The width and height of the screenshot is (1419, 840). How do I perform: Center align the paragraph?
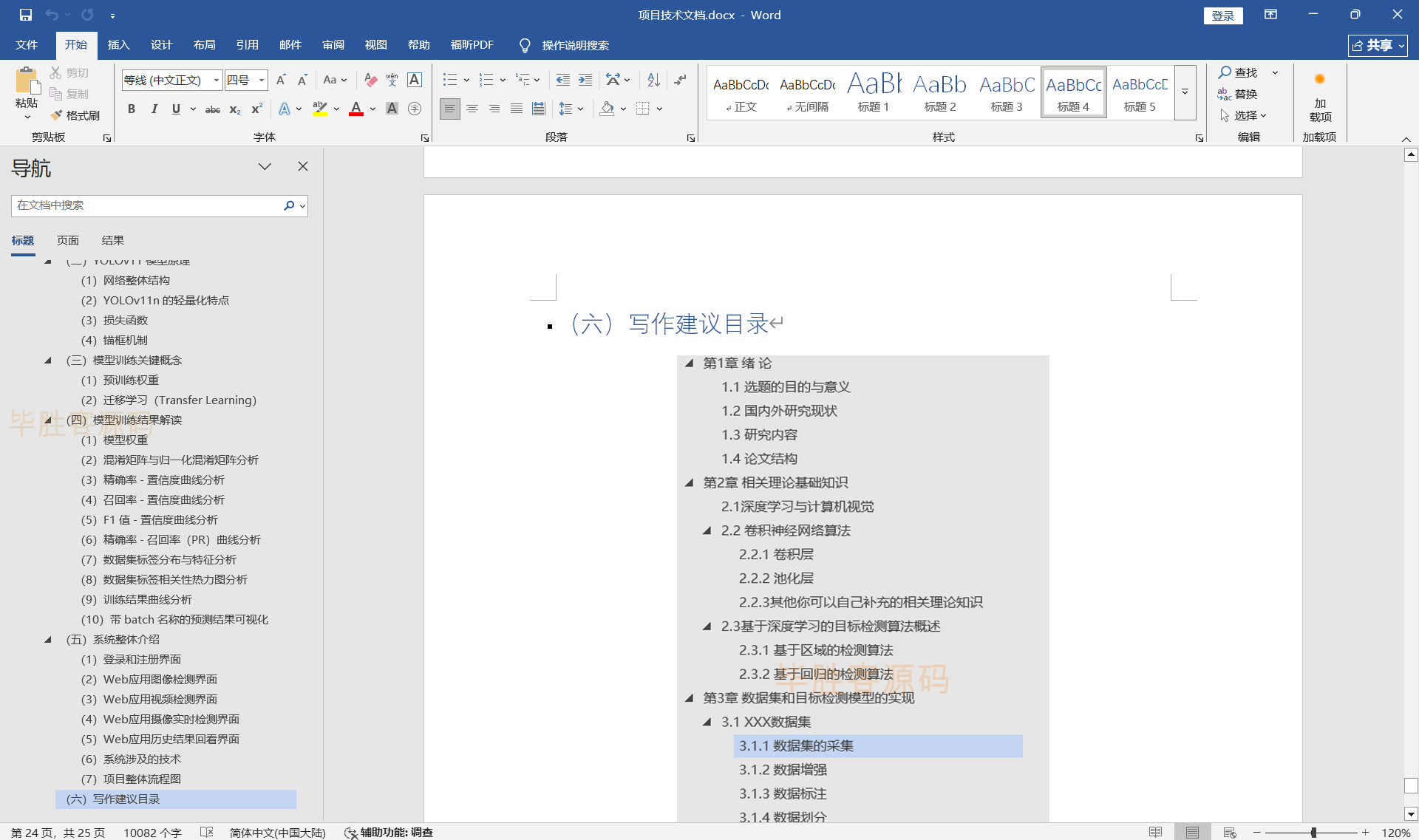[x=472, y=109]
